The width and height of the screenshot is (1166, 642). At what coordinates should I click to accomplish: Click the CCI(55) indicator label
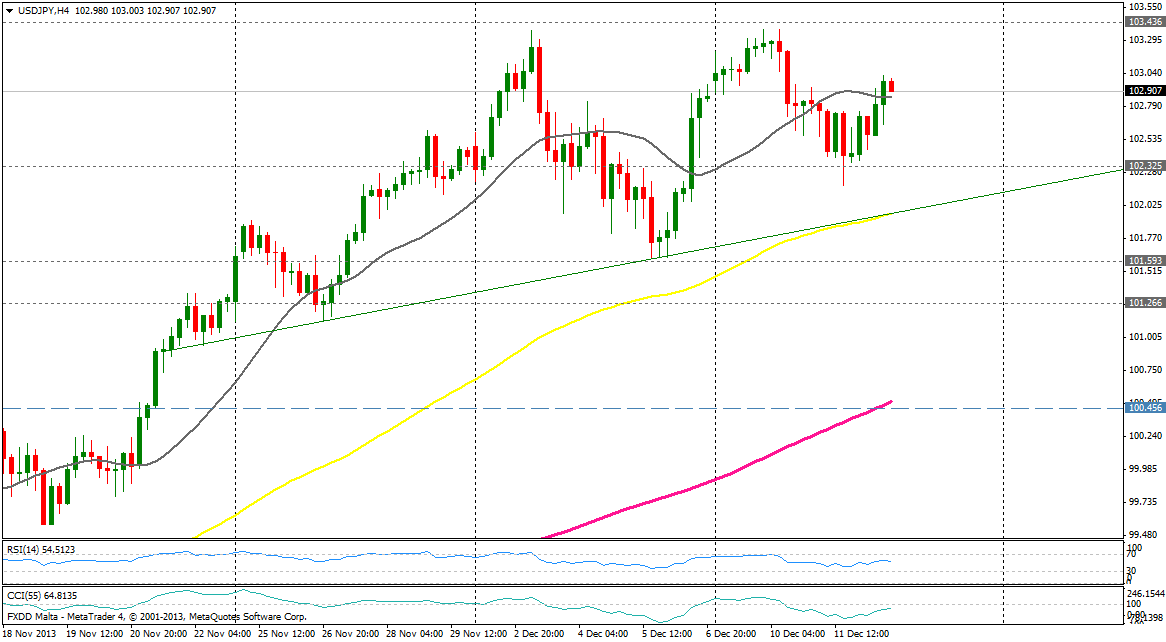[28, 596]
